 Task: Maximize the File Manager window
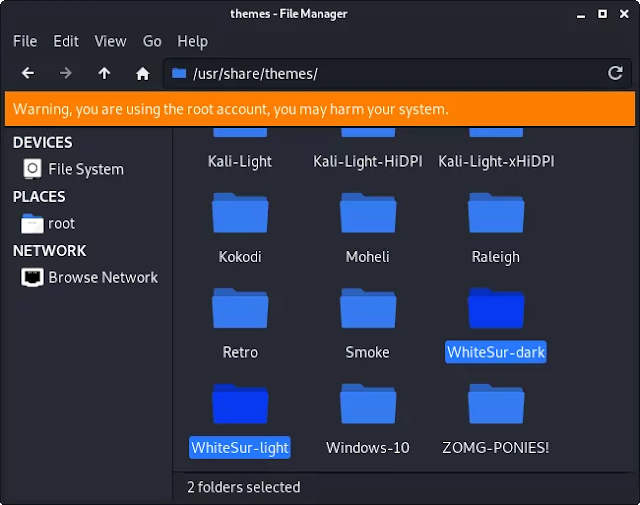point(602,14)
